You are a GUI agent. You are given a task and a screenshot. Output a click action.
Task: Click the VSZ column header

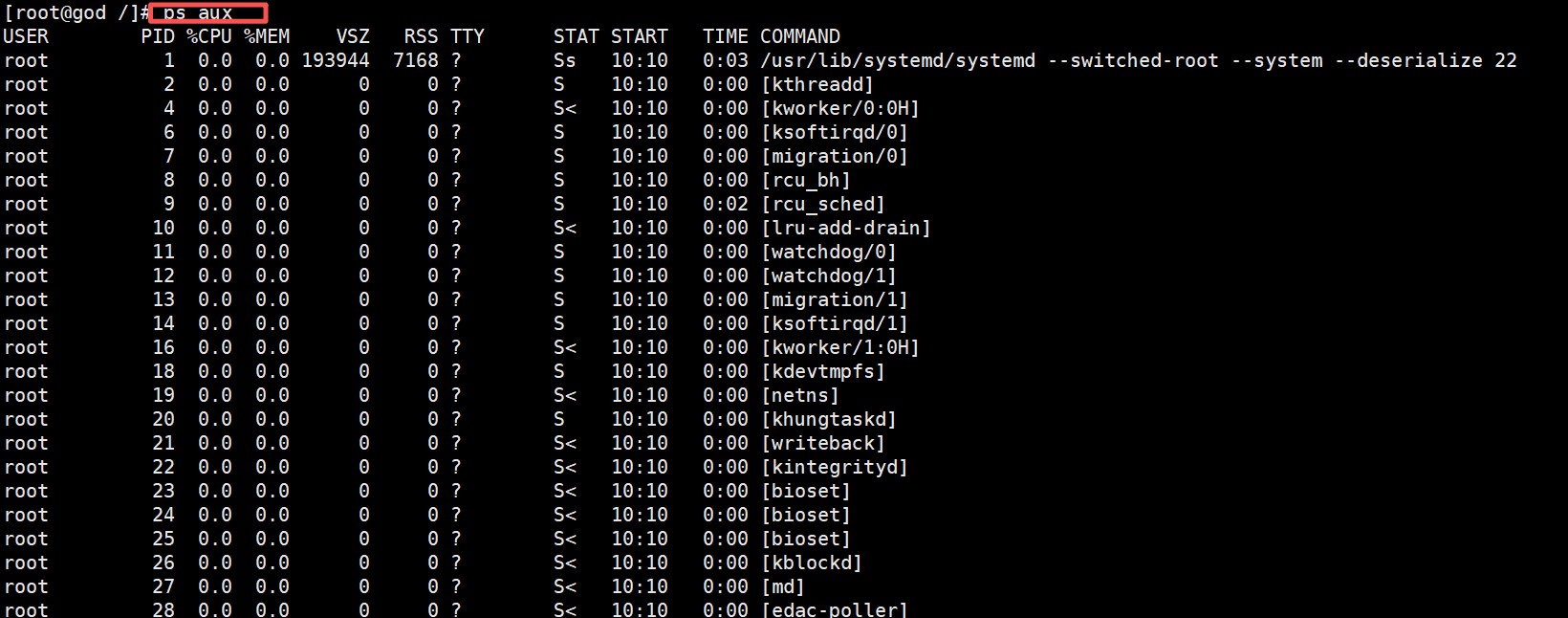tap(353, 36)
